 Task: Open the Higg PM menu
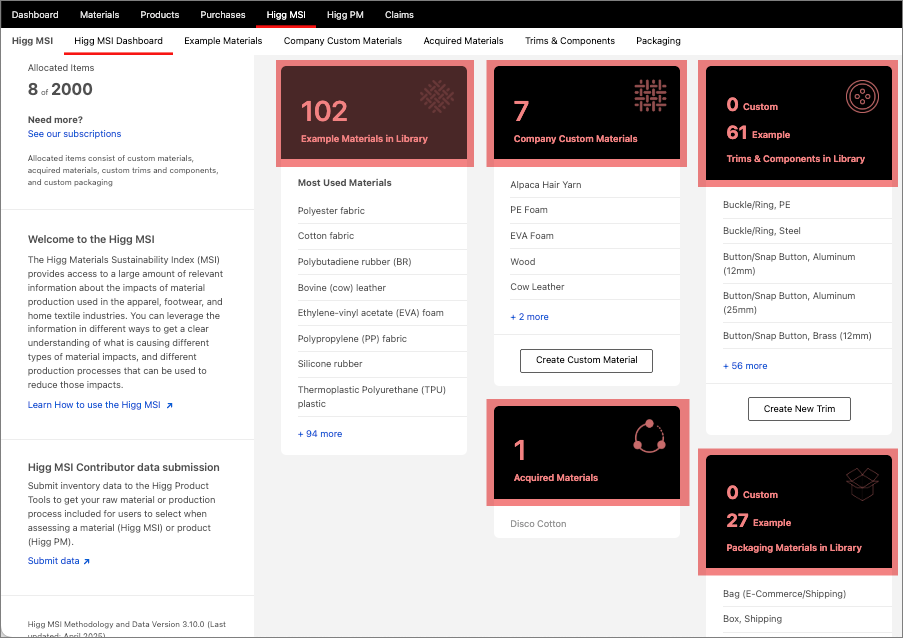pyautogui.click(x=345, y=14)
